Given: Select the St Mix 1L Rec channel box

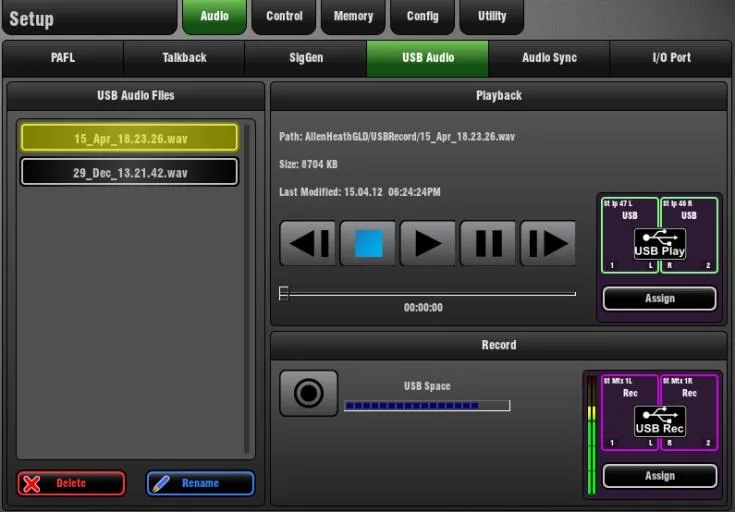Looking at the screenshot, I should [x=630, y=412].
